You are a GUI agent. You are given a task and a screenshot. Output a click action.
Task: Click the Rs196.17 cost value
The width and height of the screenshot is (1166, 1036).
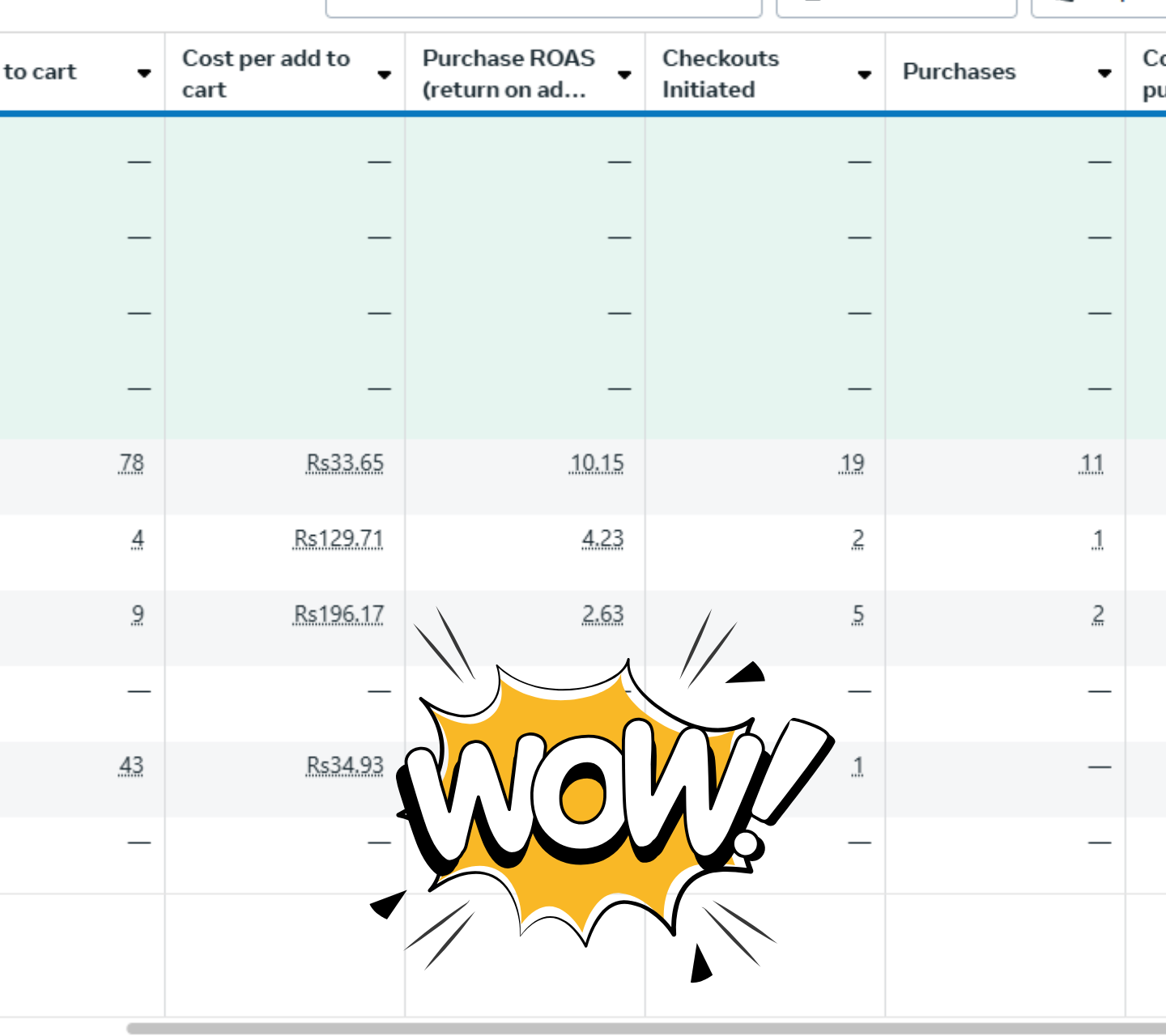[x=338, y=615]
